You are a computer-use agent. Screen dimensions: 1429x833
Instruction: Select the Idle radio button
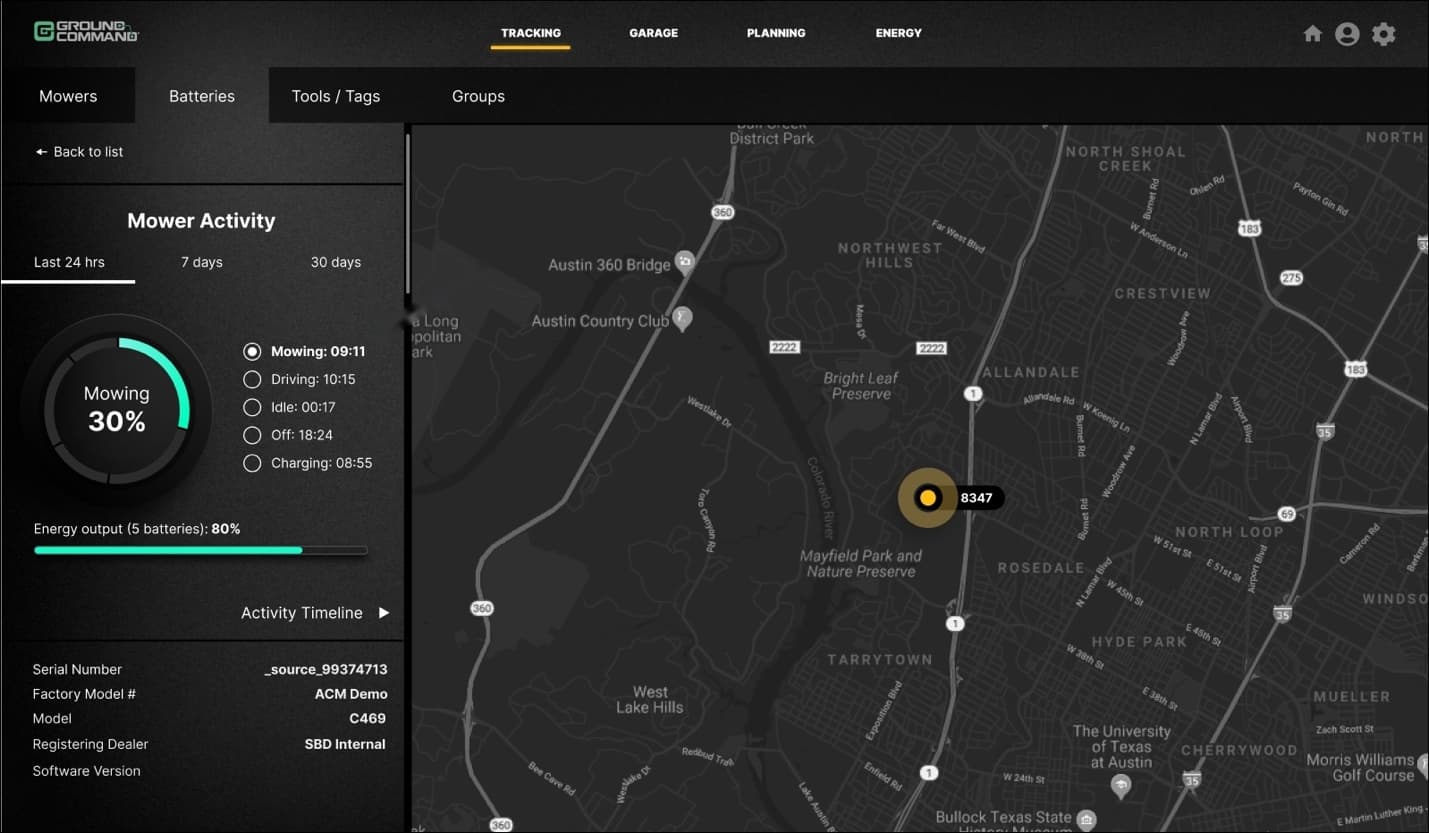pos(252,407)
